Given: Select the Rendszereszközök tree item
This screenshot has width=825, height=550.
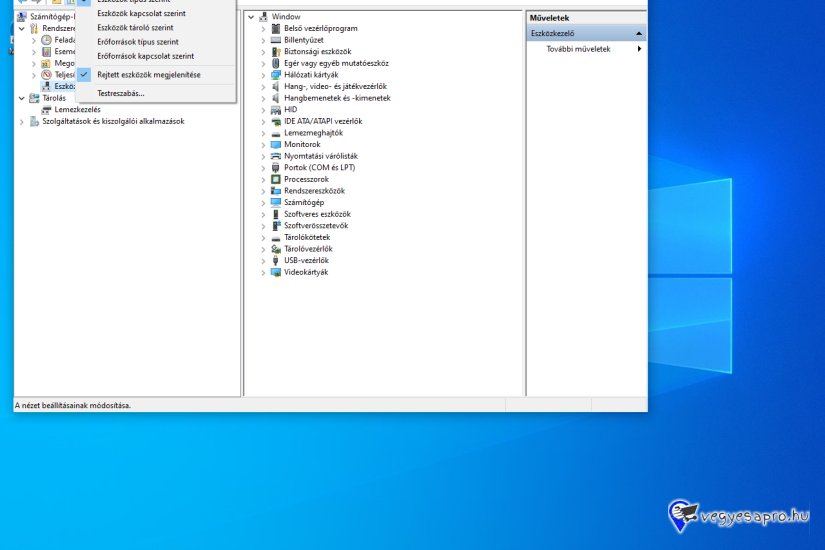Looking at the screenshot, I should point(314,191).
